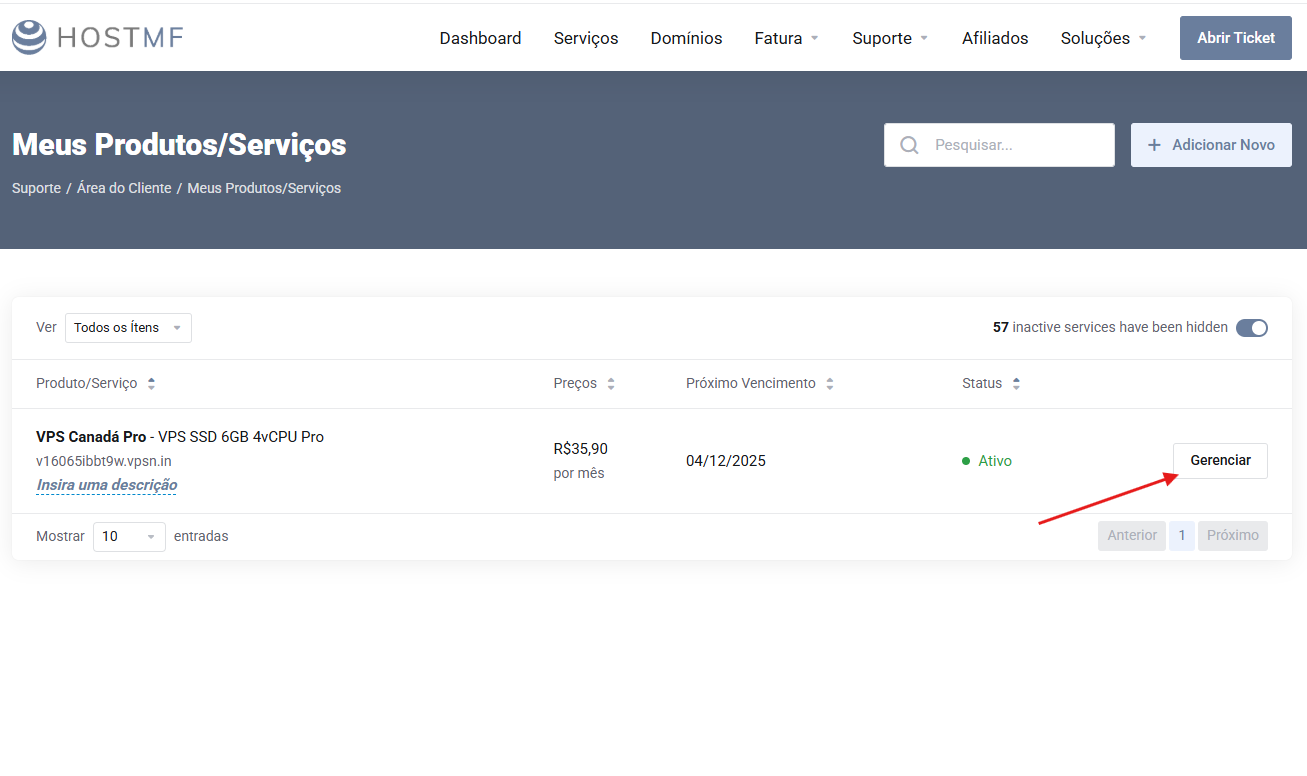This screenshot has height=776, width=1307.
Task: Sort by Status column arrows
Action: click(x=1016, y=384)
